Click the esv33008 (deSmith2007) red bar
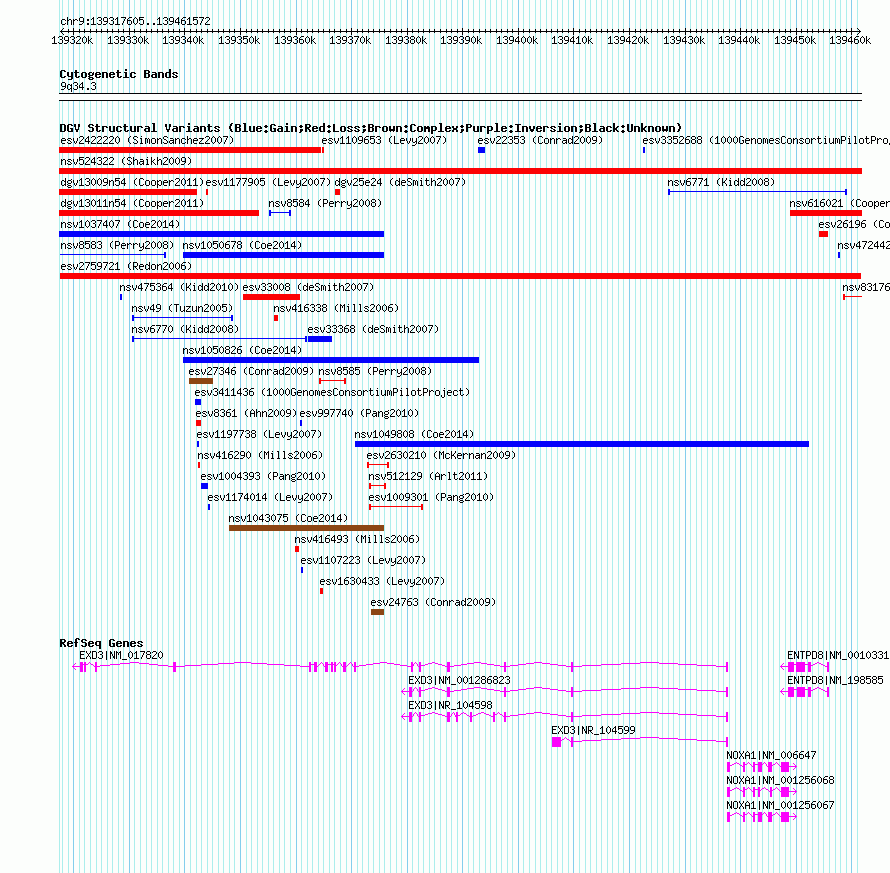 coord(271,297)
